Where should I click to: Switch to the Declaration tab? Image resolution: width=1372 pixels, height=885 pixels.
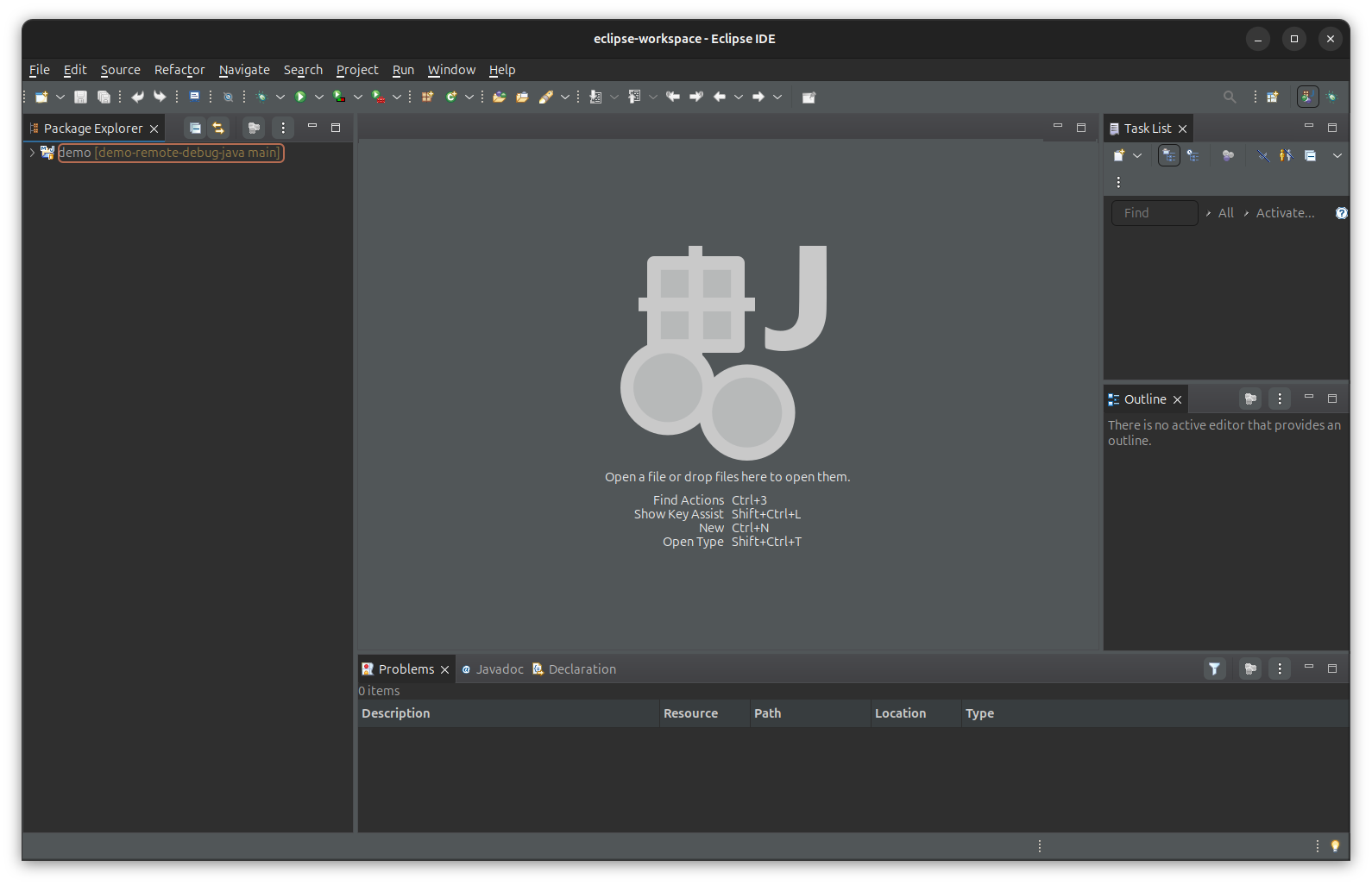[574, 669]
